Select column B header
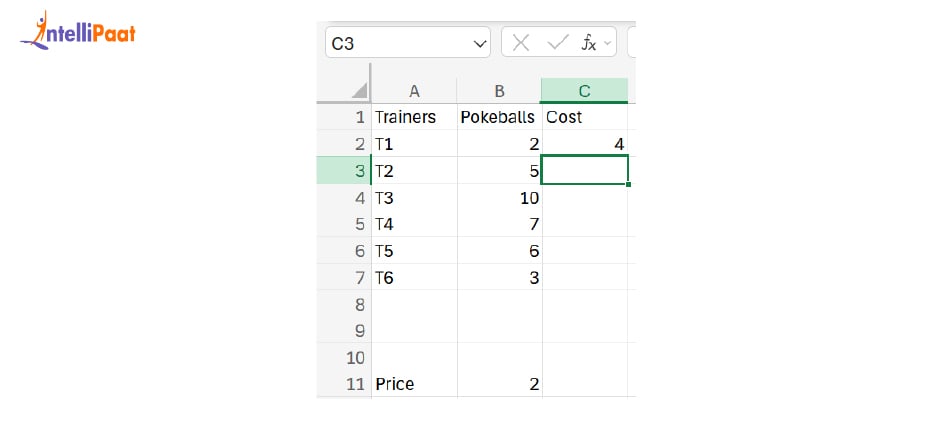 pos(498,91)
